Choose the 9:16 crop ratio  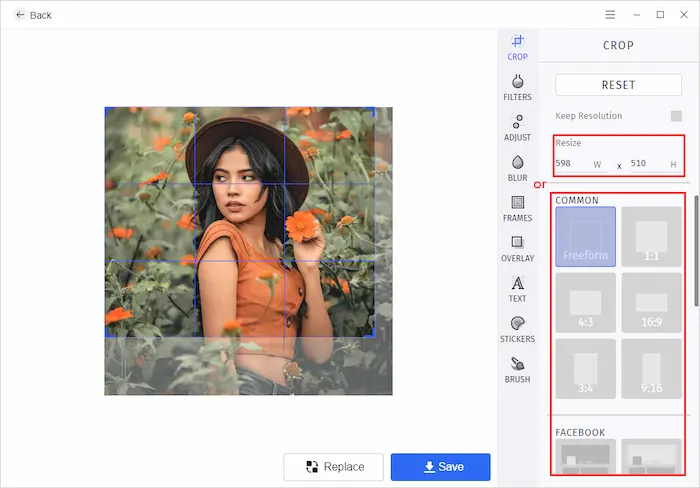pyautogui.click(x=651, y=369)
